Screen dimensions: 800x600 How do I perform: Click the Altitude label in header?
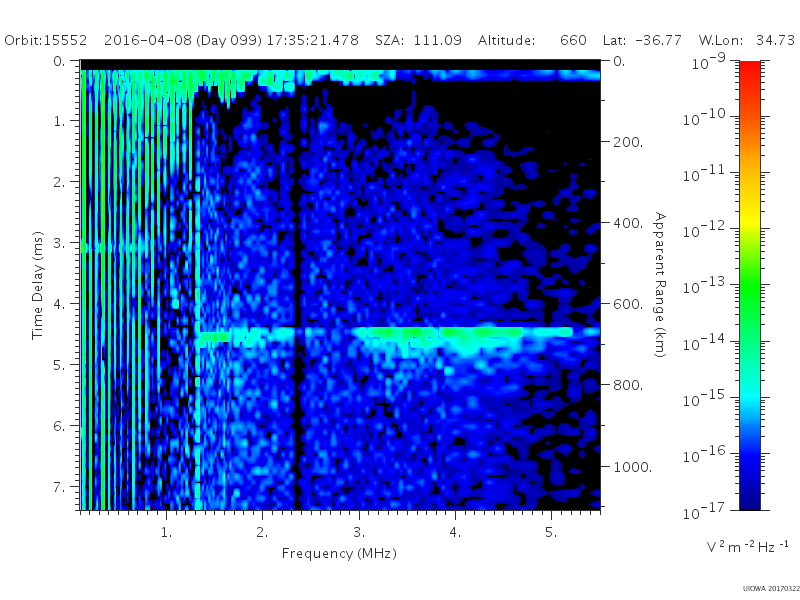[506, 40]
